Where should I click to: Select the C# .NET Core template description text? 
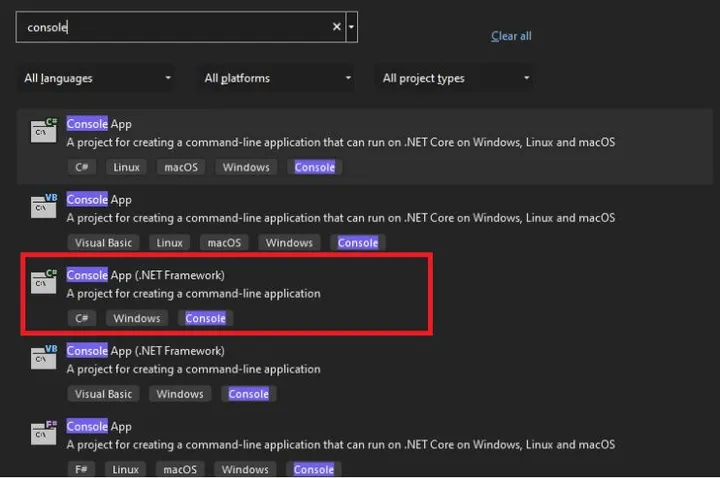point(341,142)
